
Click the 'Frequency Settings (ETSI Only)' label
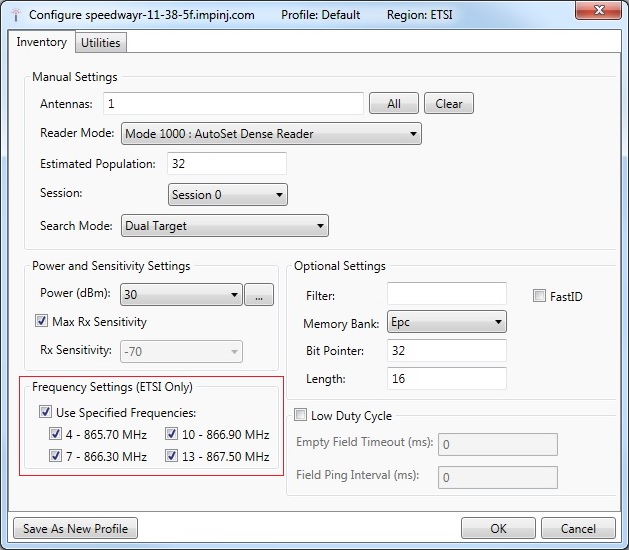pyautogui.click(x=112, y=387)
